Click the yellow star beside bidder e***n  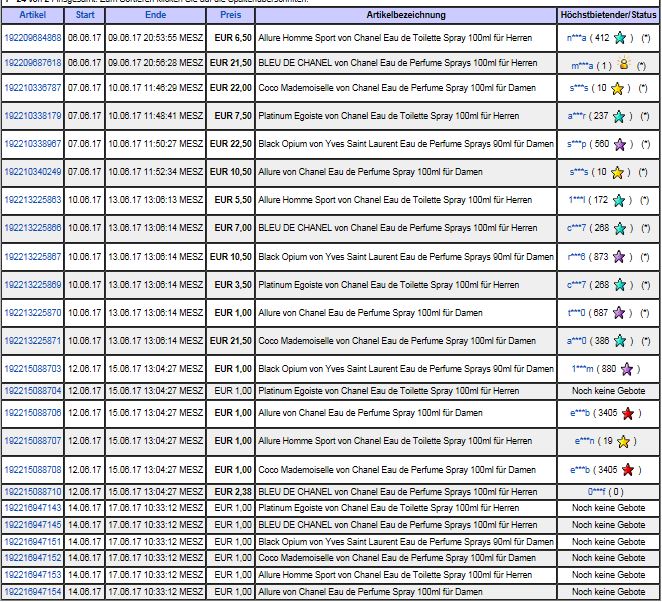(x=623, y=442)
